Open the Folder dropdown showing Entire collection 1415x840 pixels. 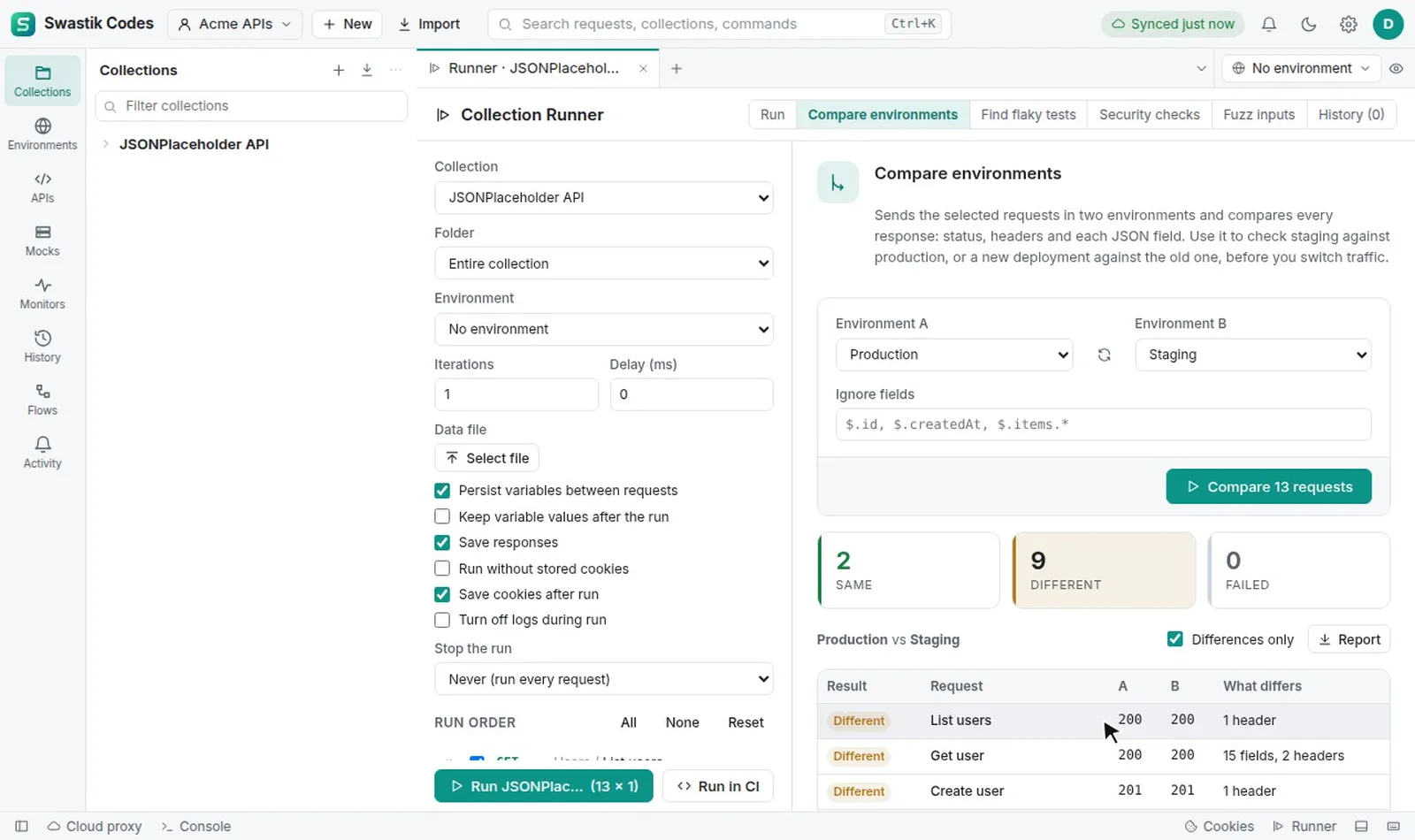pyautogui.click(x=604, y=263)
